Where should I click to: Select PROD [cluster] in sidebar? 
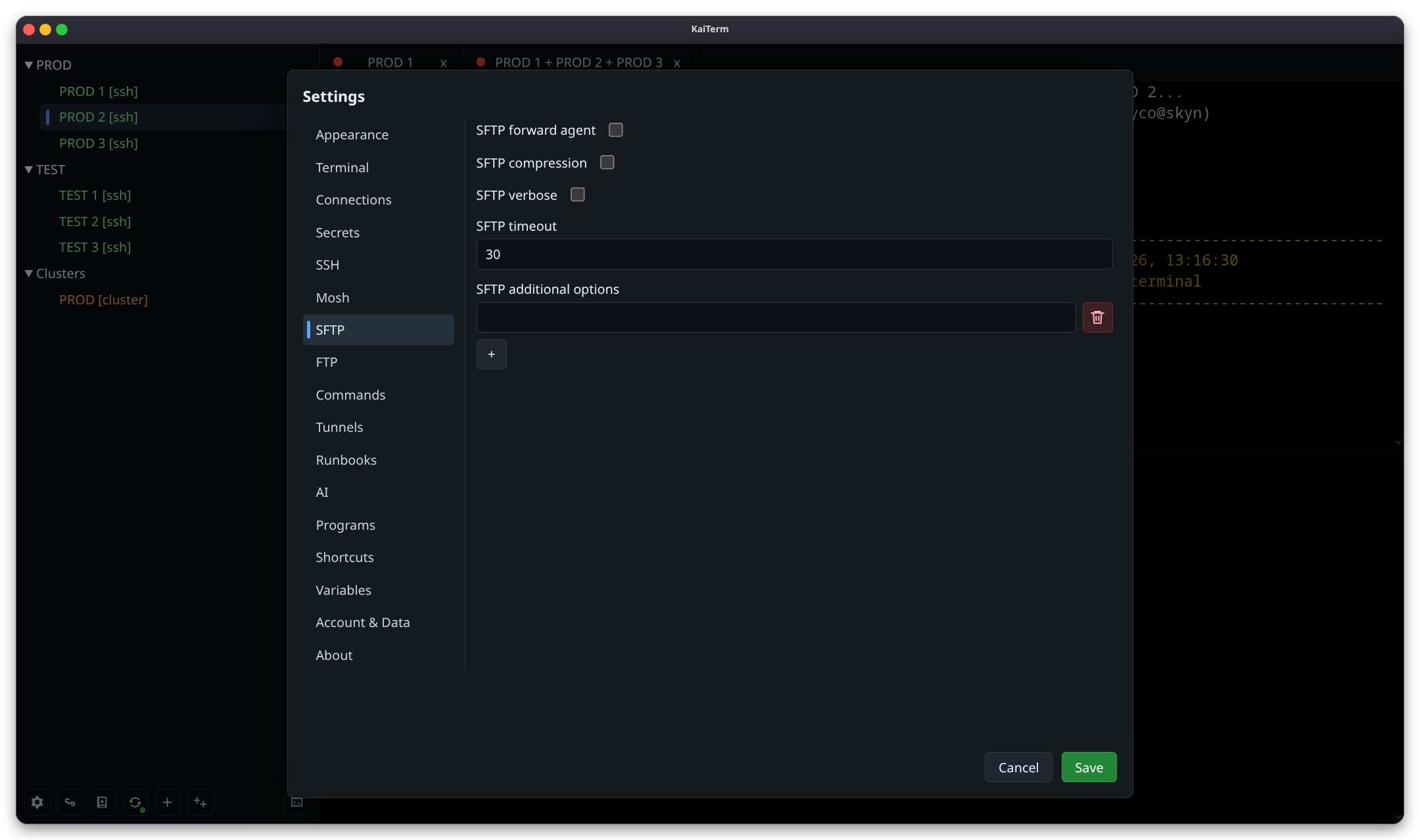point(103,300)
